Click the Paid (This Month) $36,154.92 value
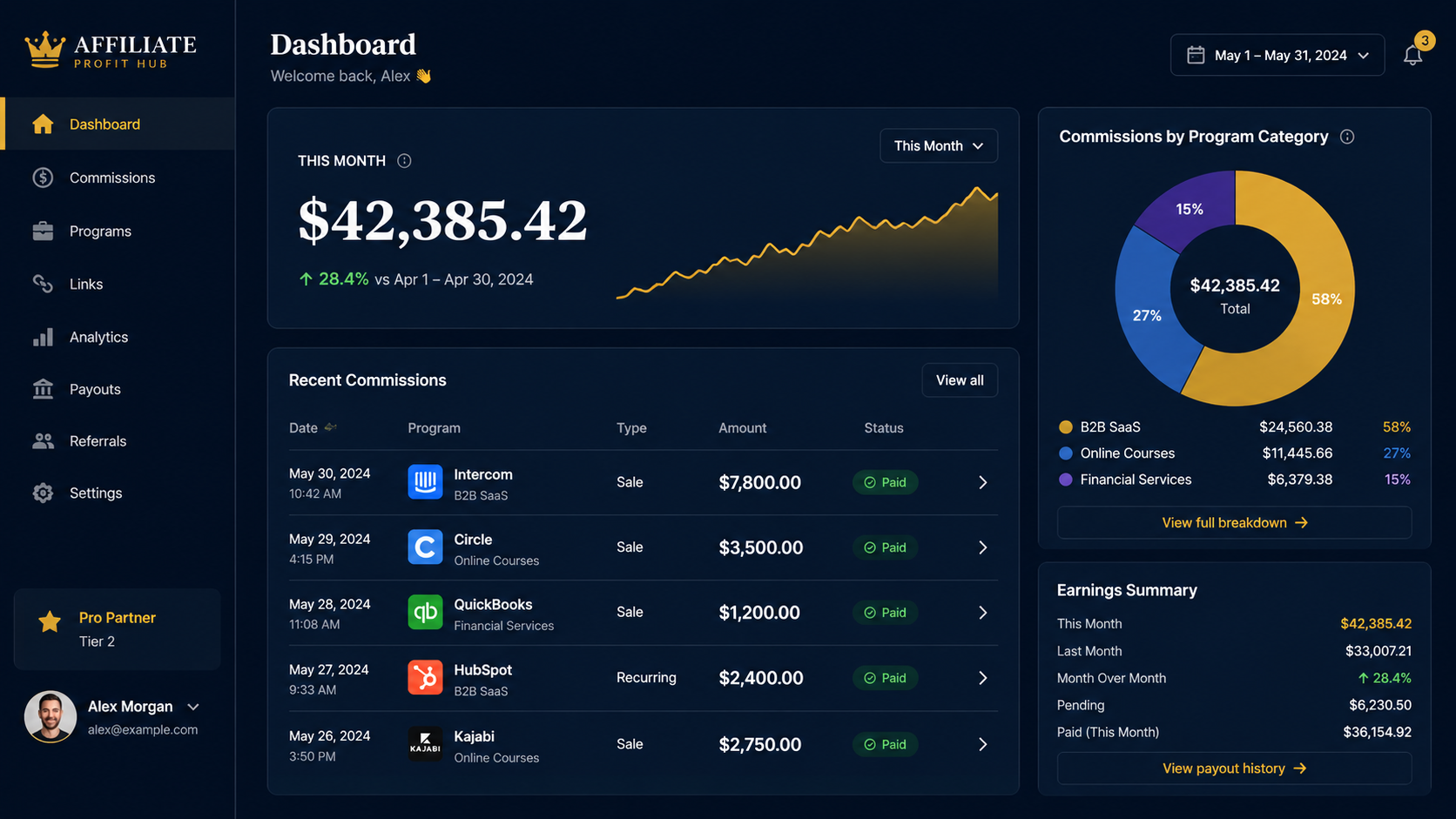 click(1378, 732)
